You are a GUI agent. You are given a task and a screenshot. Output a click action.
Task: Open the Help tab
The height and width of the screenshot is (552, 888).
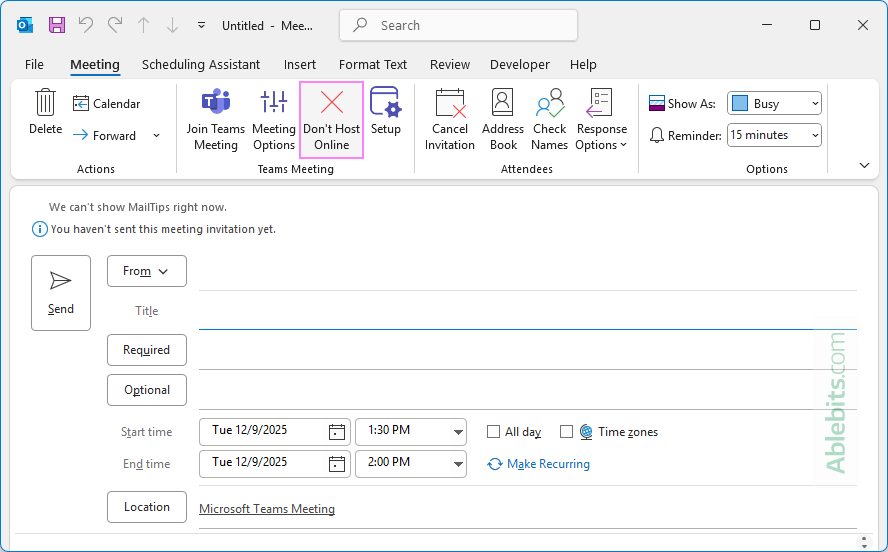pos(583,65)
